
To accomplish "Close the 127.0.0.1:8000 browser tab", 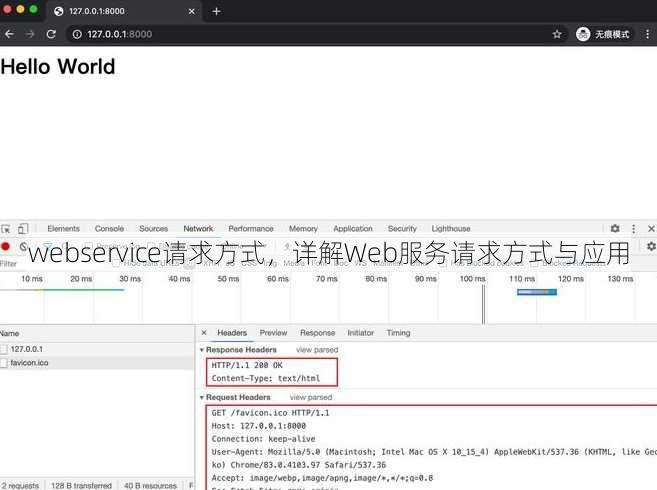I will click(x=191, y=11).
